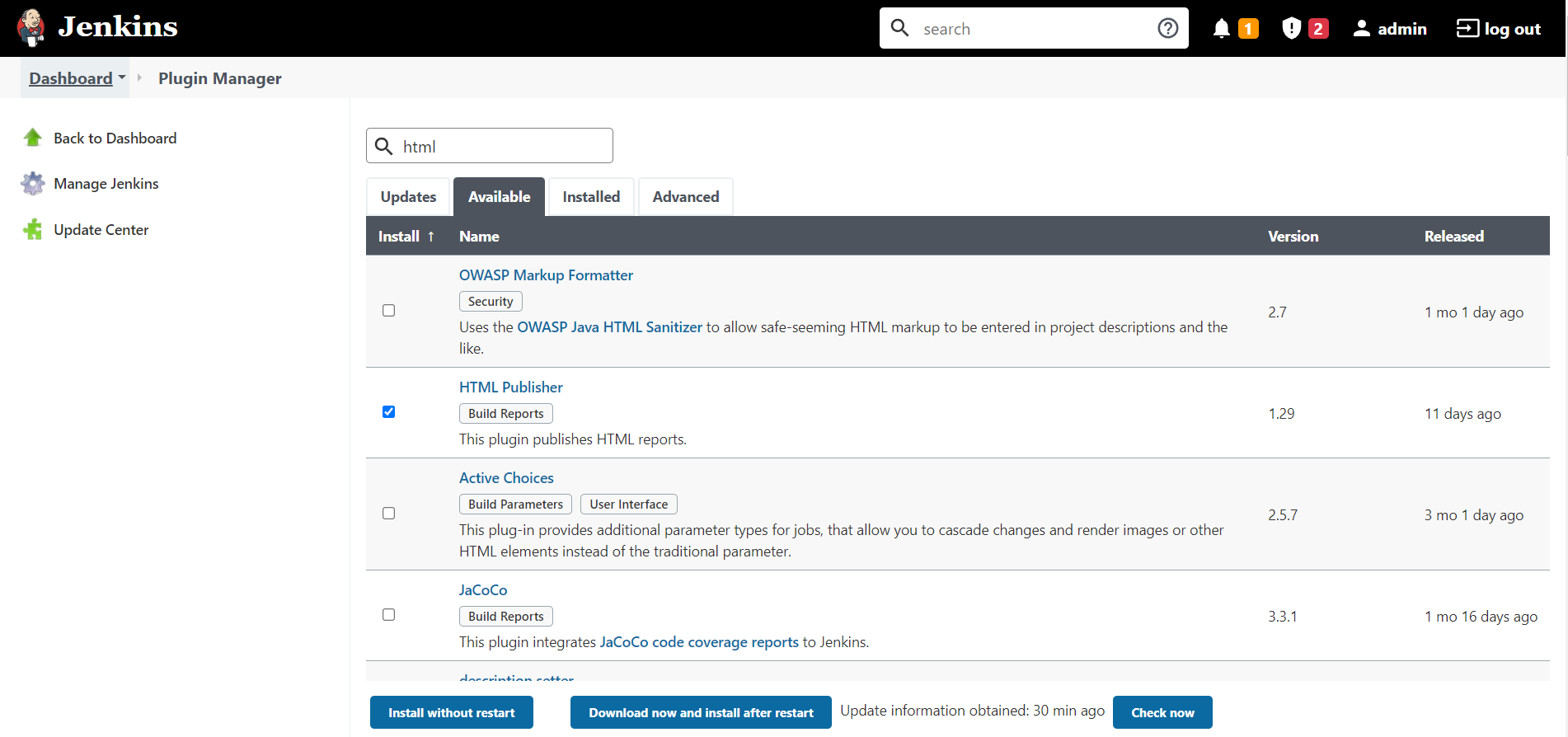Open the OWASP Java HTML Sanitizer link
The image size is (1568, 737).
coord(609,327)
